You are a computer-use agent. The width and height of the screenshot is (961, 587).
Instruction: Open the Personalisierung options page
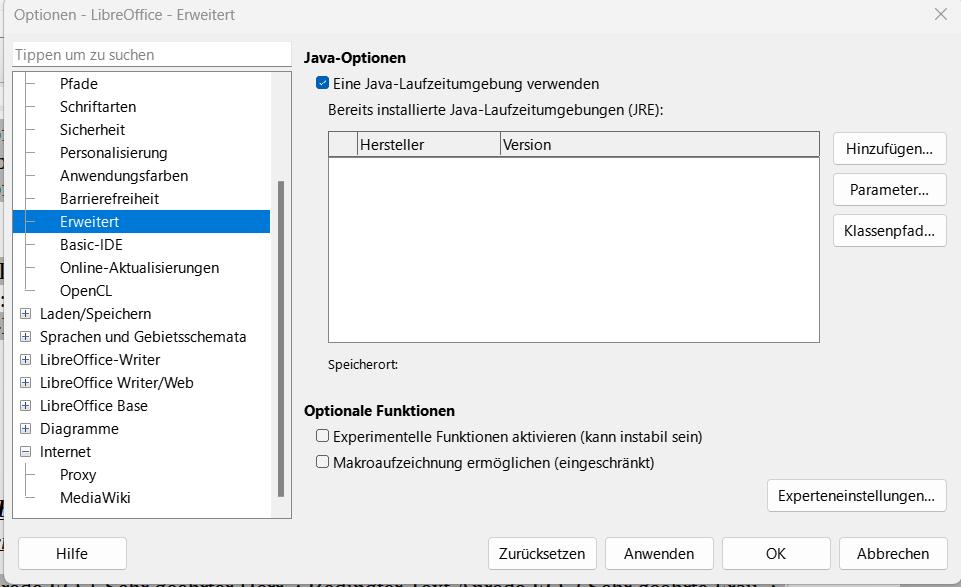(113, 153)
